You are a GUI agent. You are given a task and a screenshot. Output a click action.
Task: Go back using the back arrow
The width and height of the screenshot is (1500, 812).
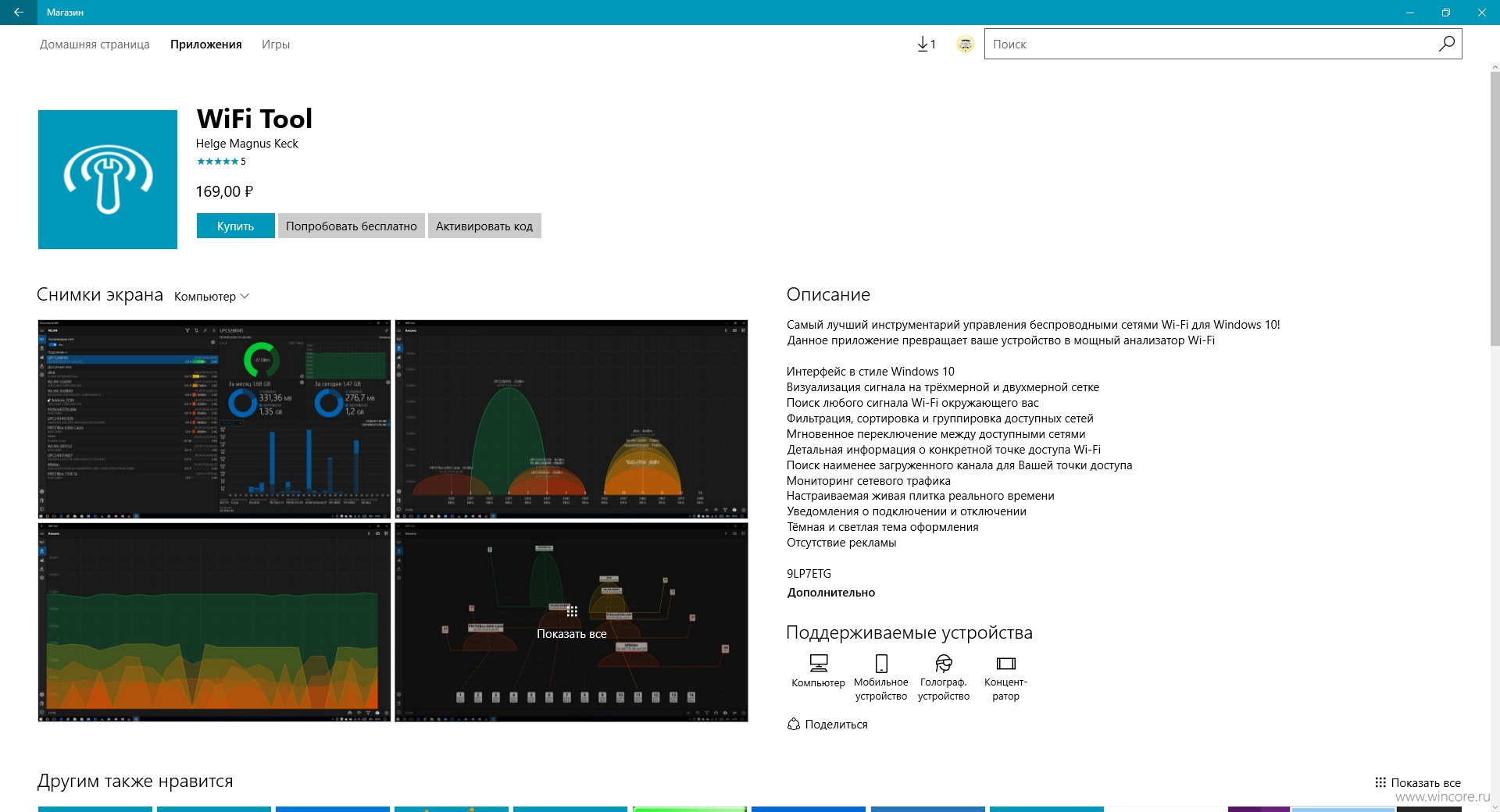[x=18, y=12]
